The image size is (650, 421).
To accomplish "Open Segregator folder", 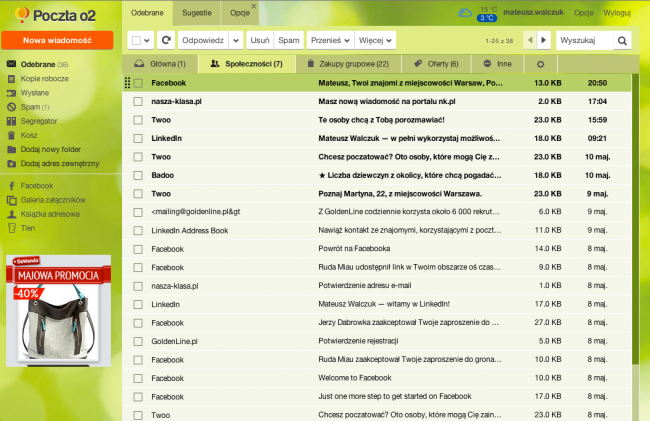I will (x=32, y=121).
